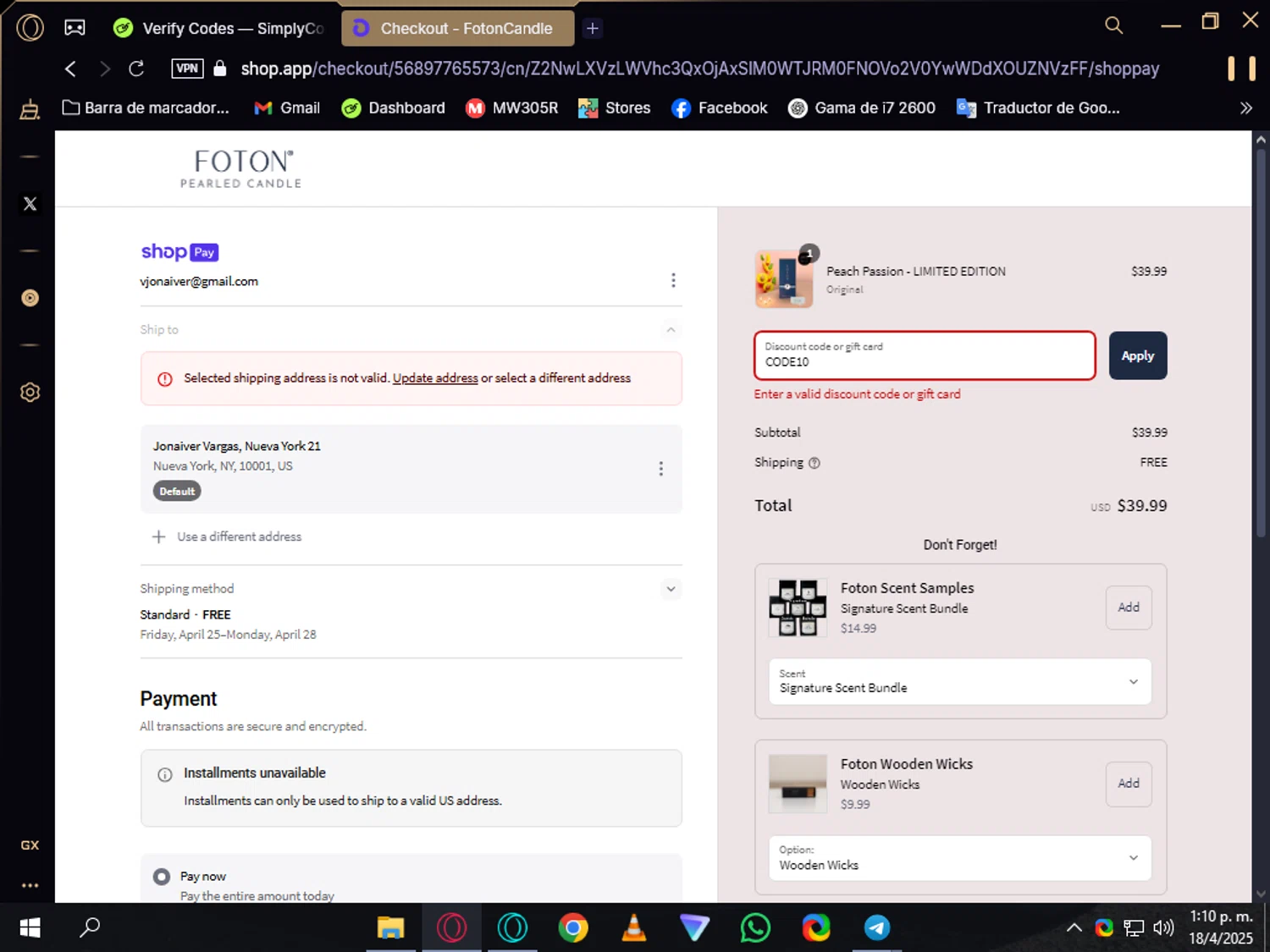1270x952 pixels.
Task: Add Foton Wooden Wicks to order
Action: click(x=1129, y=784)
